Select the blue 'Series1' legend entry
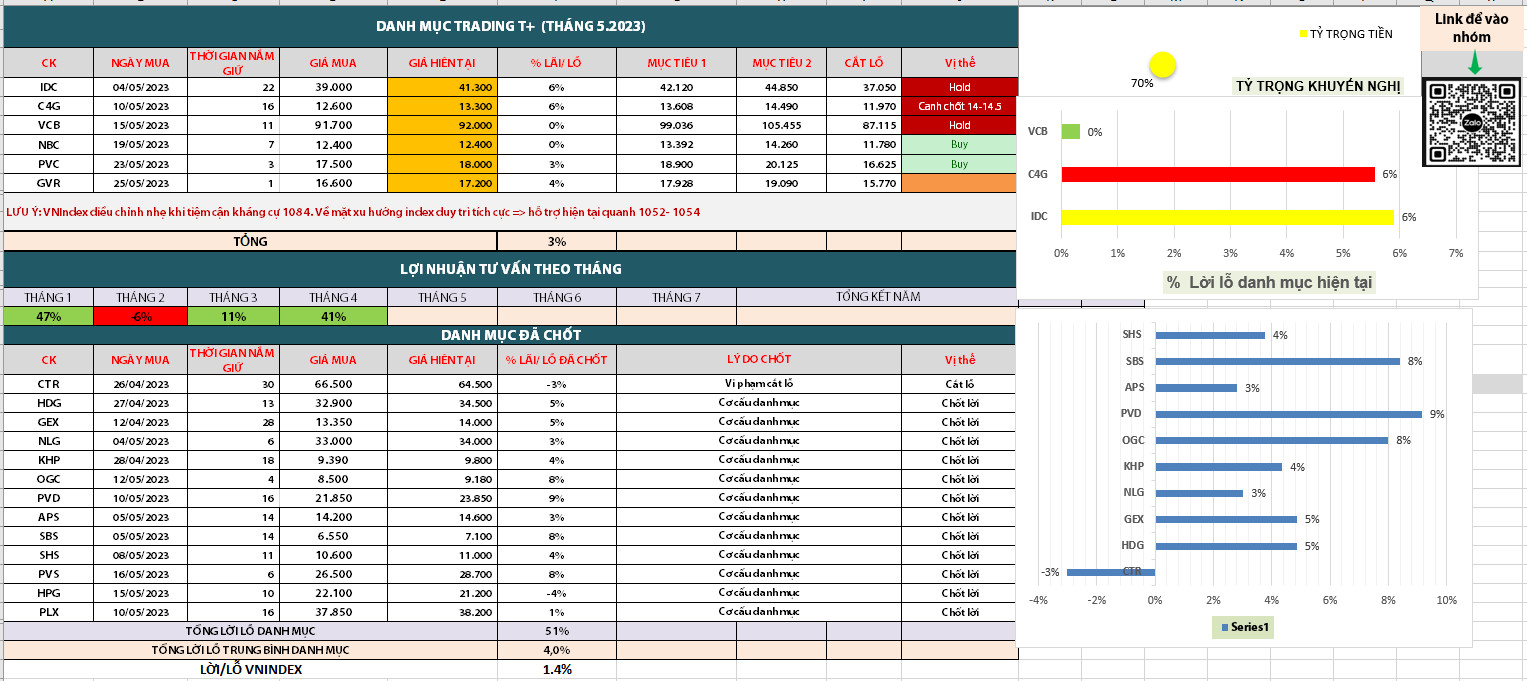This screenshot has height=681, width=1527. click(x=1243, y=628)
